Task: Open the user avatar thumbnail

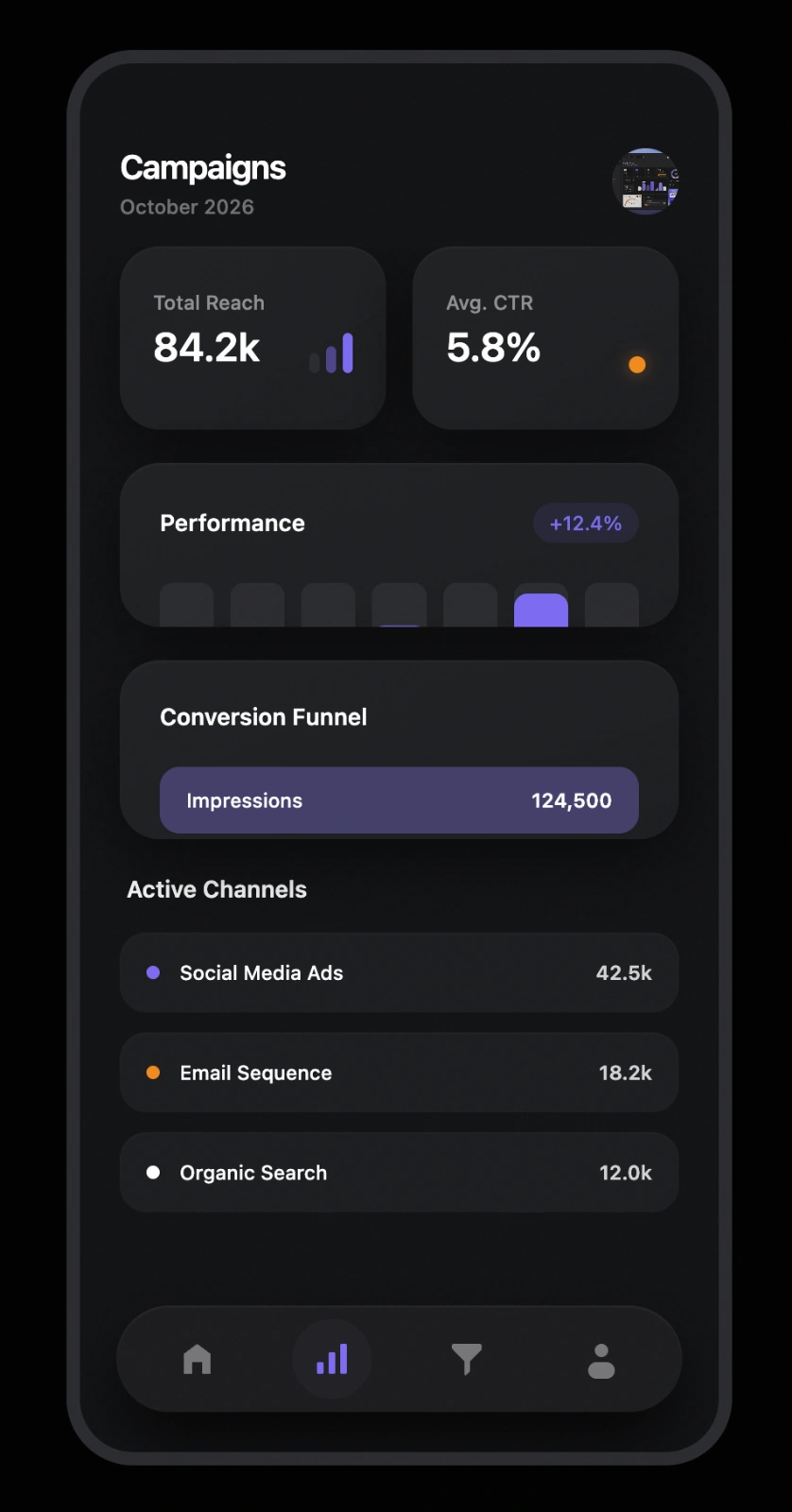Action: coord(646,181)
